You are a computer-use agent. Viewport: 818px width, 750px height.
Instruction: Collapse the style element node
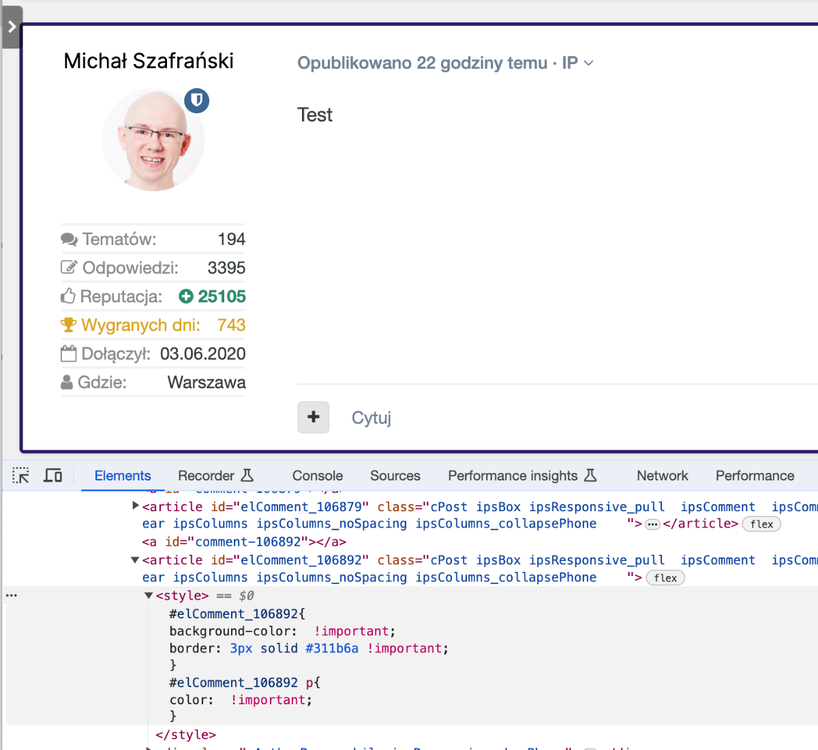149,596
